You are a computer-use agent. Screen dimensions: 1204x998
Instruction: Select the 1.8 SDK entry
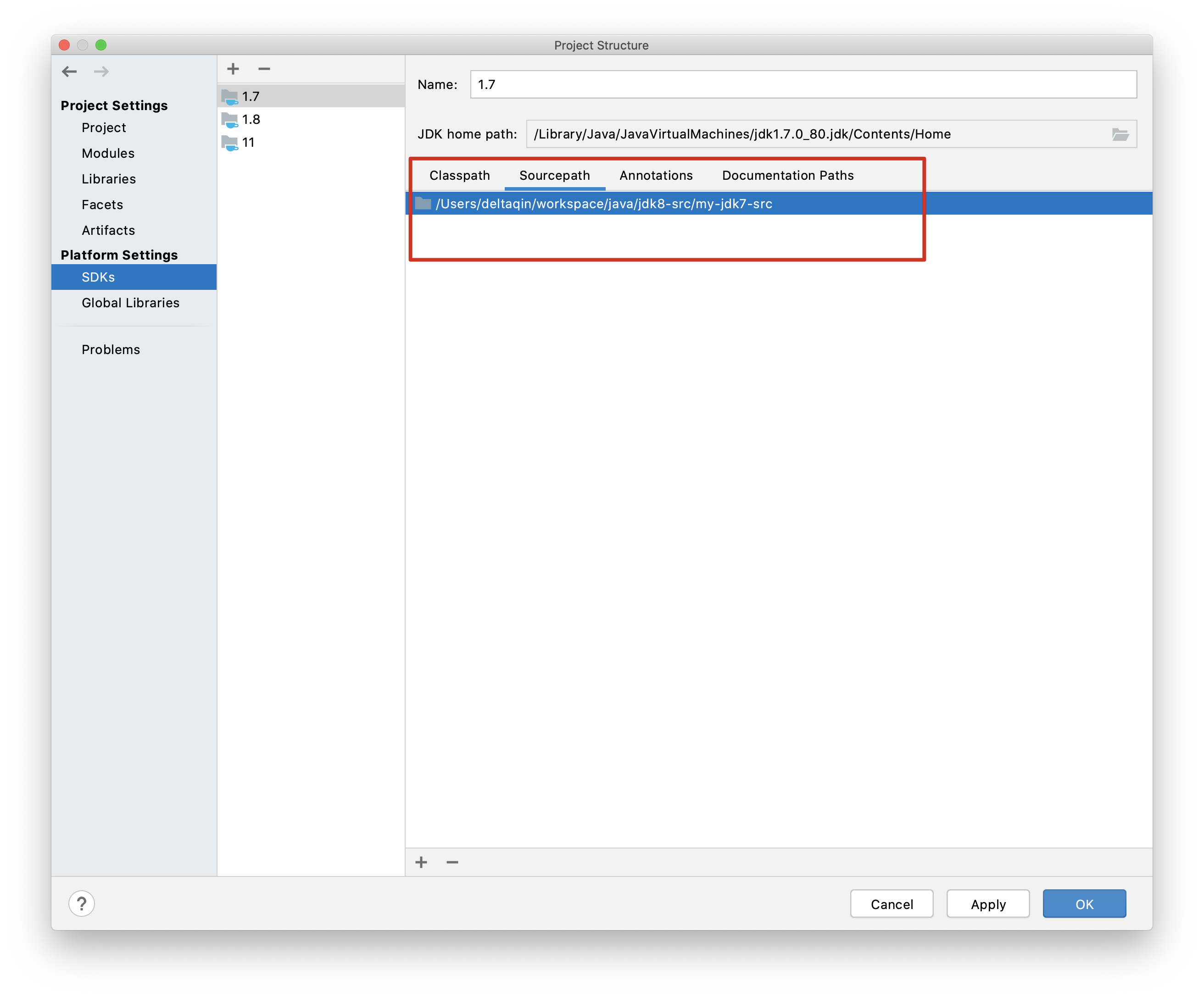251,119
